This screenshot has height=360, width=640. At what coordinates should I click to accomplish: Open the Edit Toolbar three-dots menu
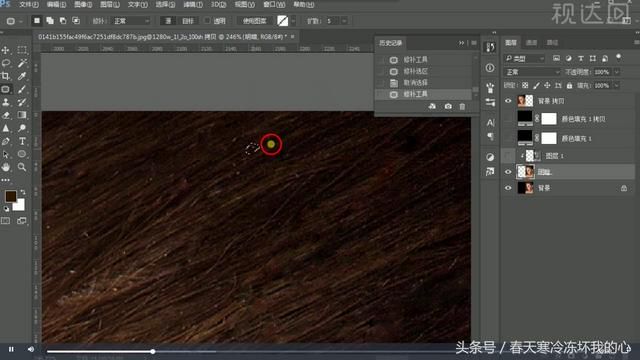point(6,180)
